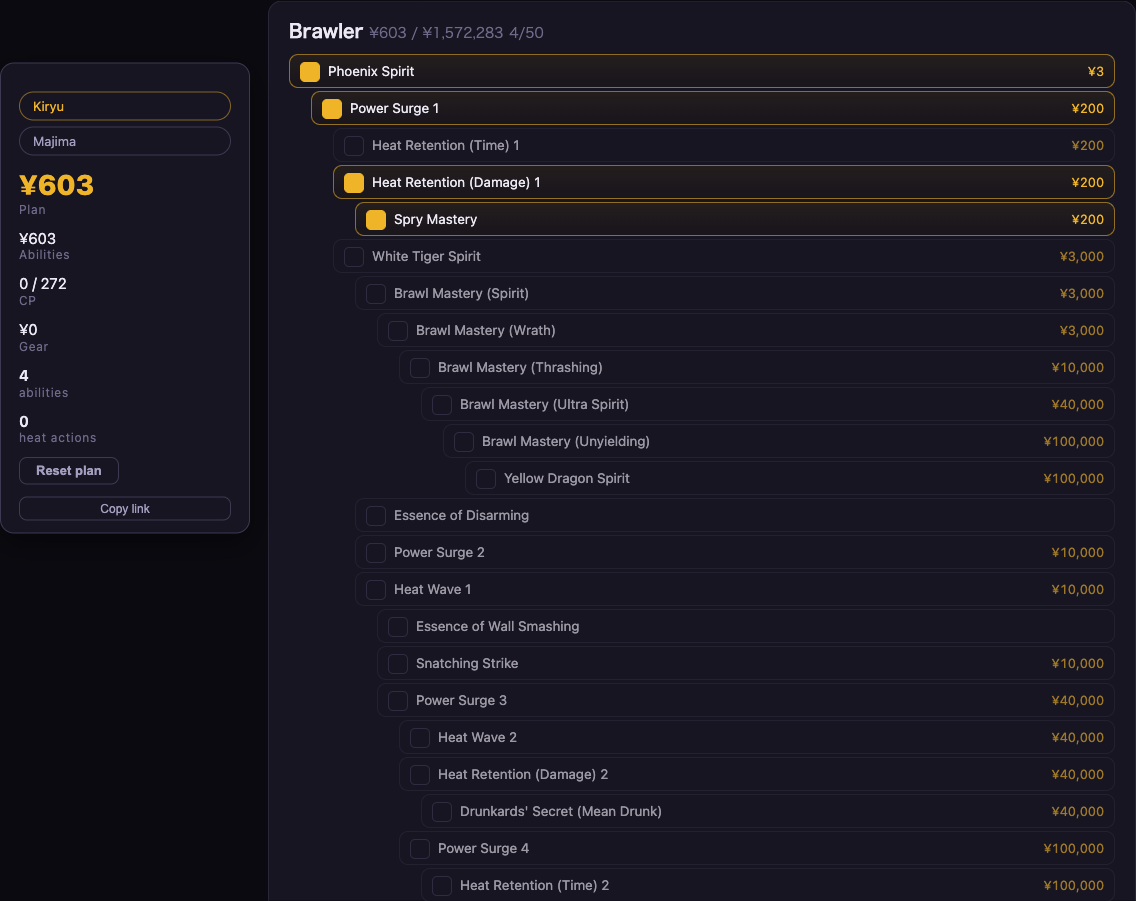This screenshot has width=1136, height=901.
Task: Select the Kiryu character tab
Action: pyautogui.click(x=125, y=106)
